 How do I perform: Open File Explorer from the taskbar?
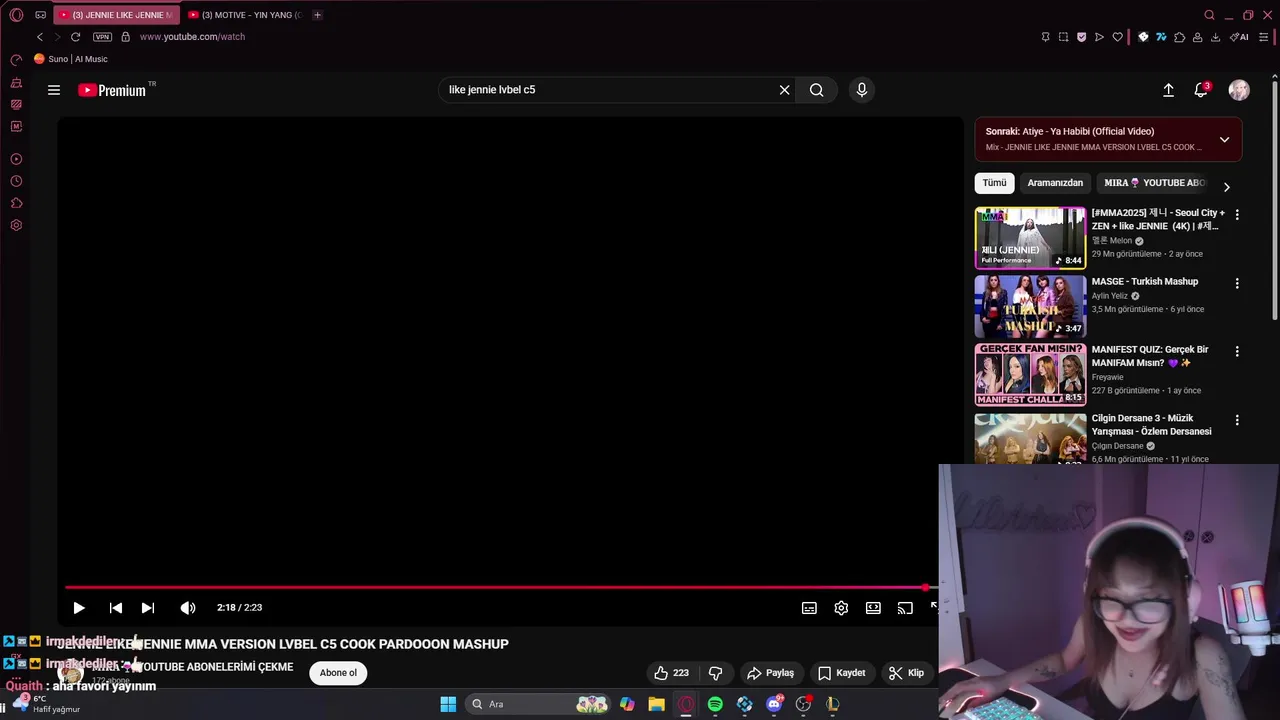tap(656, 704)
